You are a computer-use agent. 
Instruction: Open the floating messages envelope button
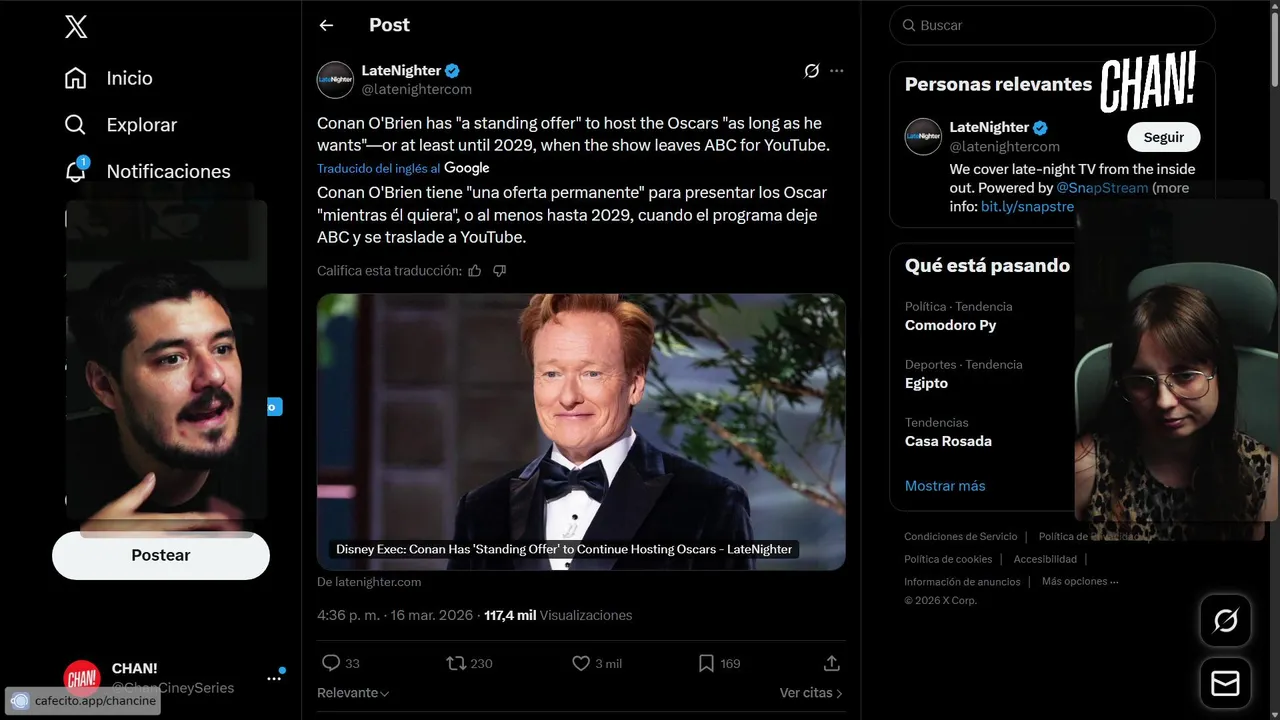[1225, 683]
